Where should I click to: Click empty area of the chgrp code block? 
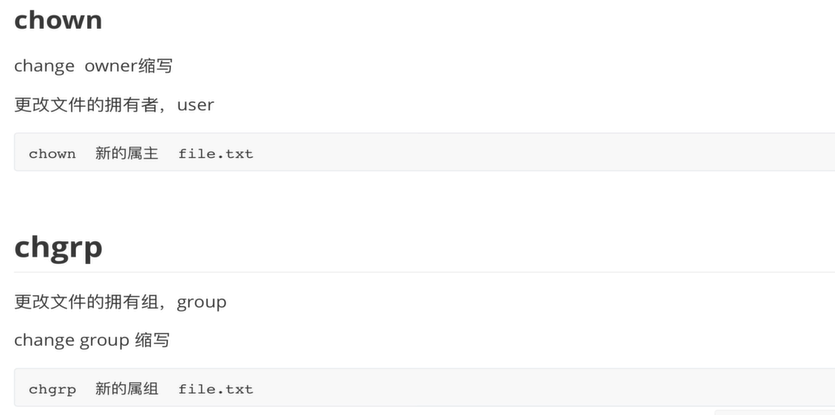(x=533, y=387)
